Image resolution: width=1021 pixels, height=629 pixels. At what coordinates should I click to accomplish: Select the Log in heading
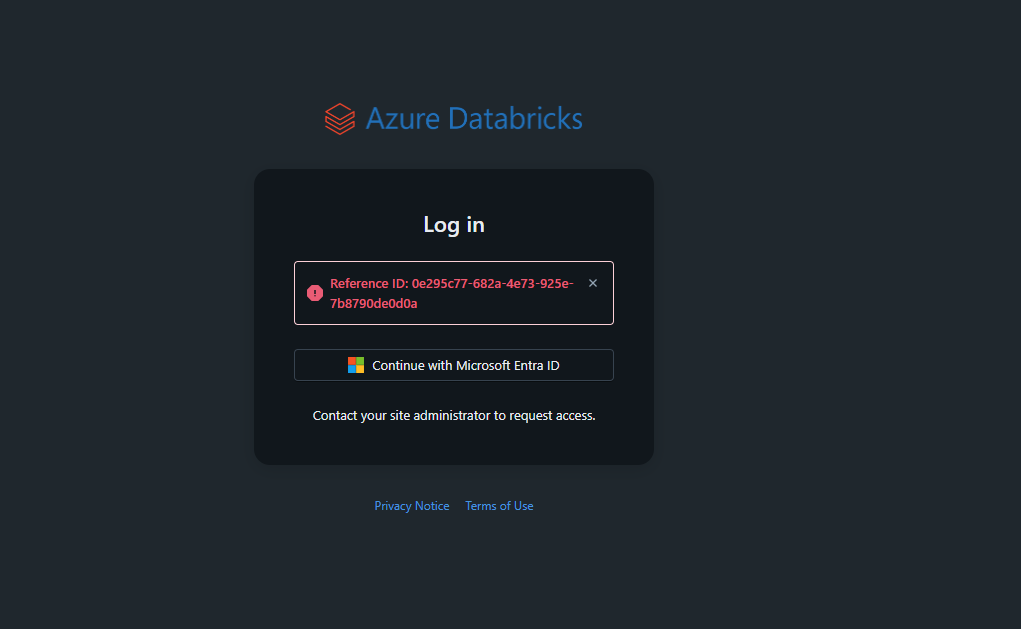[453, 224]
